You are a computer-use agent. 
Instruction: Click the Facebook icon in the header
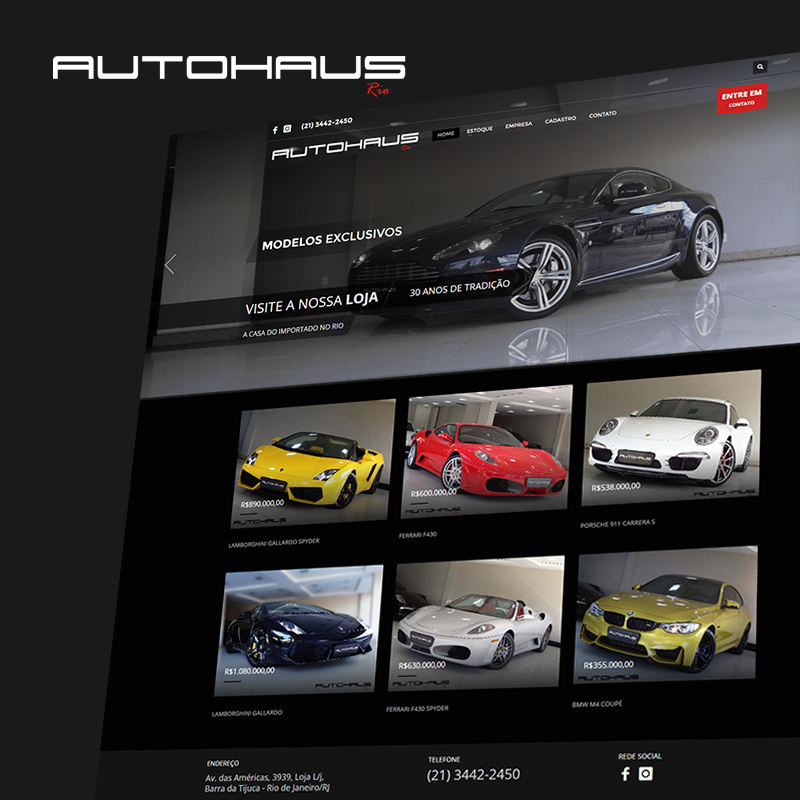[275, 130]
